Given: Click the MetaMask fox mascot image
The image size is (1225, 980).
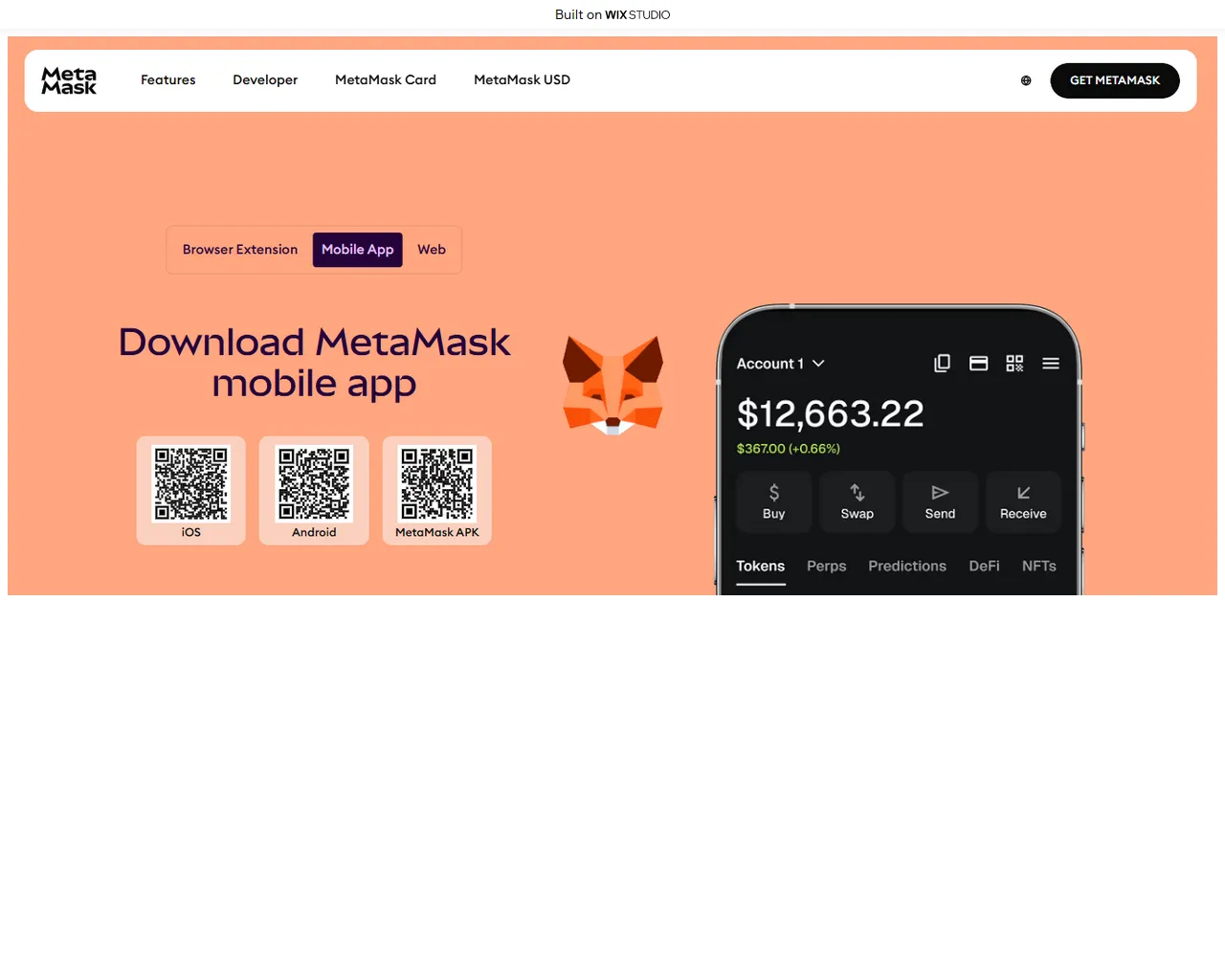Looking at the screenshot, I should pos(612,385).
